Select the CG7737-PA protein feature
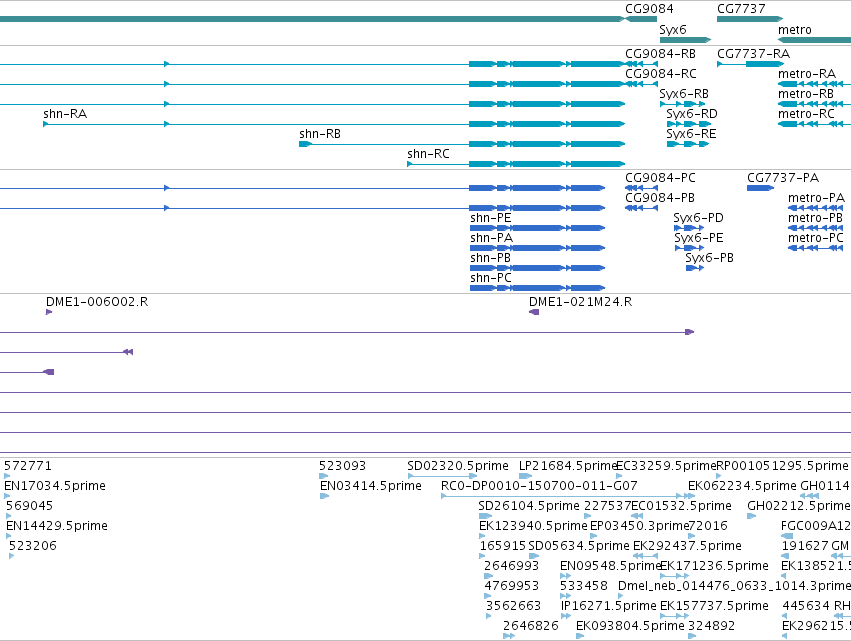The image size is (851, 641). [760, 188]
